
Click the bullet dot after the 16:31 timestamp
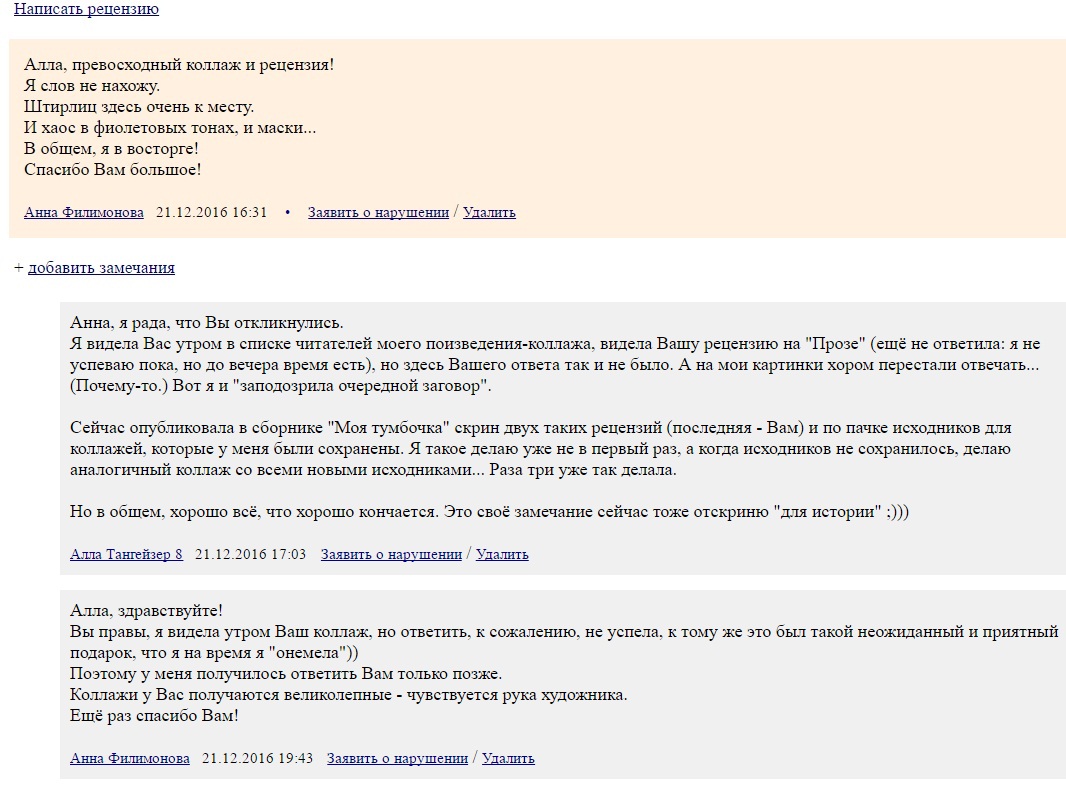coord(288,213)
